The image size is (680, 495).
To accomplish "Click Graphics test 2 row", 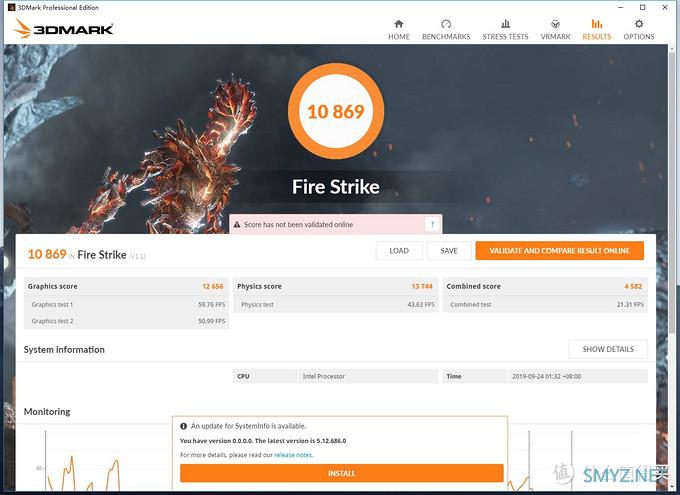I will [127, 321].
